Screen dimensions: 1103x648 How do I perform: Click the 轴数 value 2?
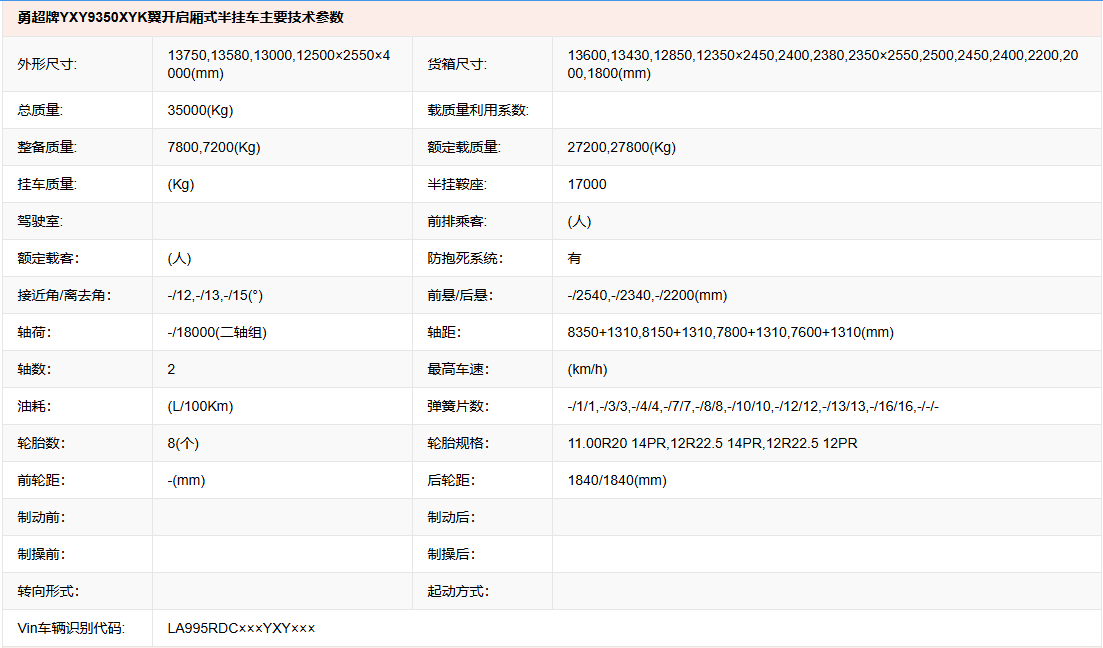pyautogui.click(x=171, y=369)
